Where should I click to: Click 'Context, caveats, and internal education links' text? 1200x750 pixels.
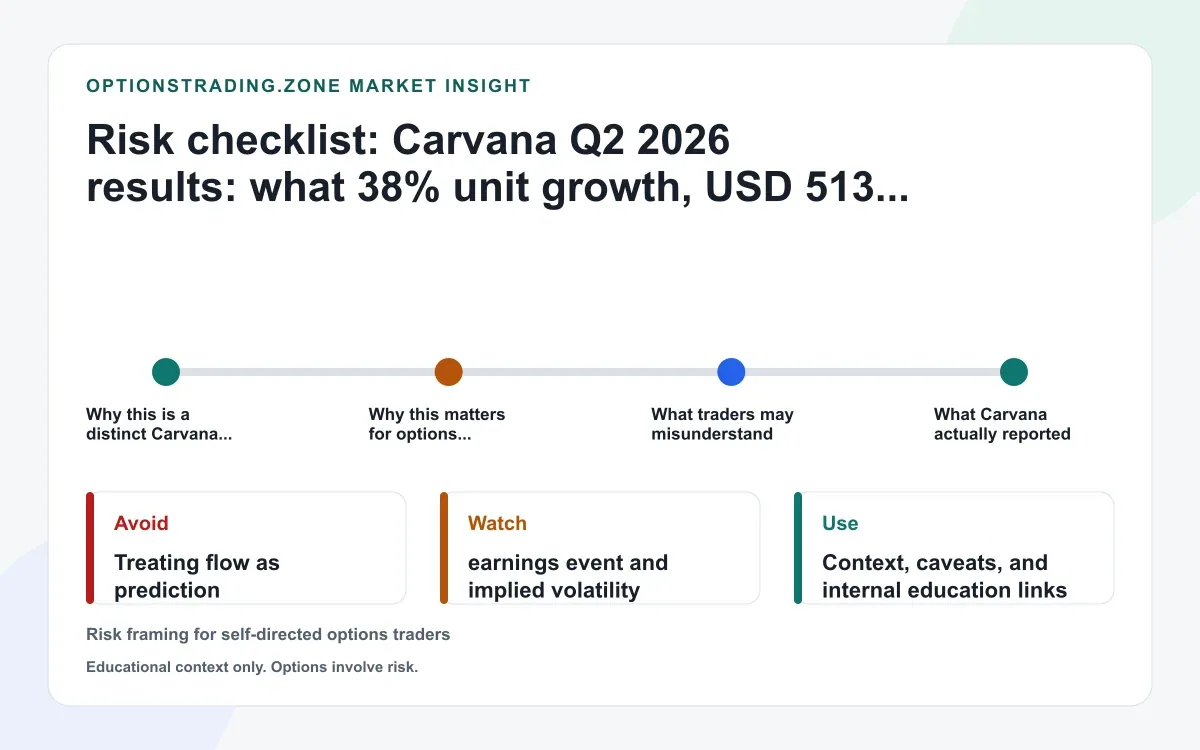pyautogui.click(x=945, y=576)
